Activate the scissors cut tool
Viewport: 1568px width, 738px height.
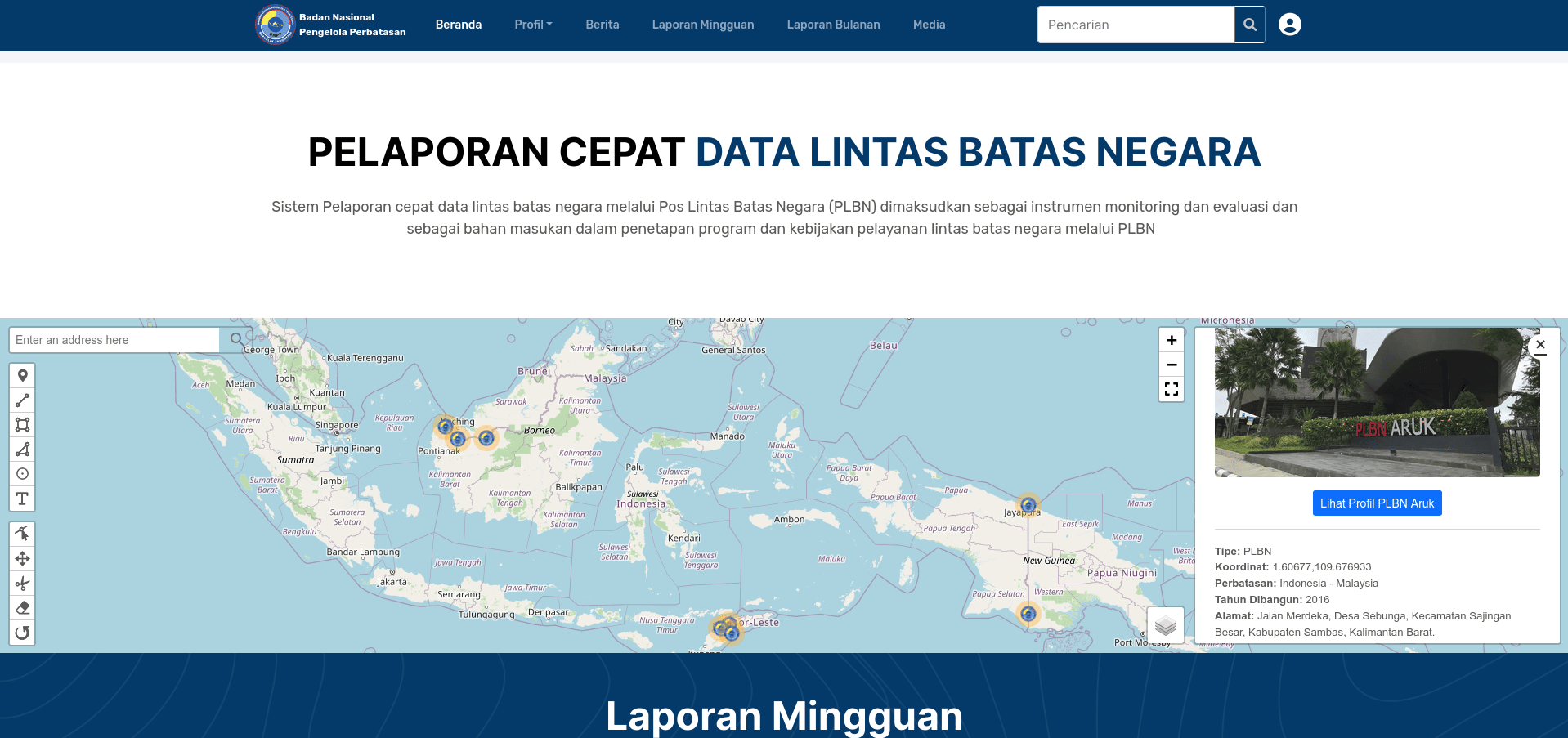tap(23, 584)
